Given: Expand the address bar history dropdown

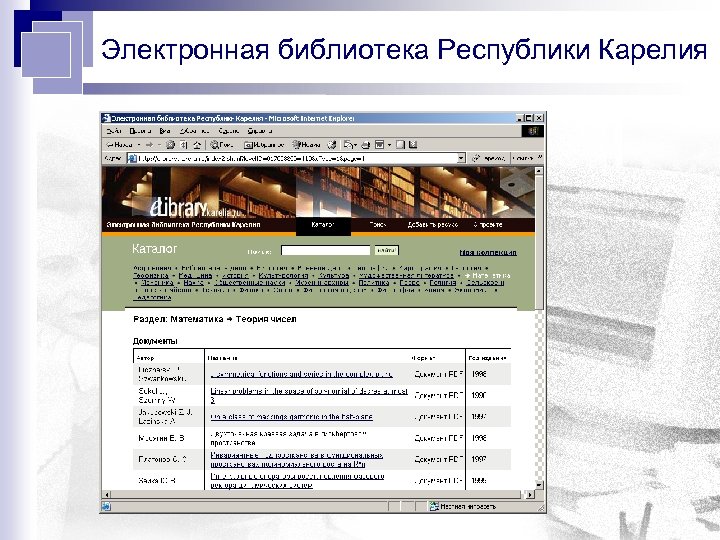Looking at the screenshot, I should 461,158.
